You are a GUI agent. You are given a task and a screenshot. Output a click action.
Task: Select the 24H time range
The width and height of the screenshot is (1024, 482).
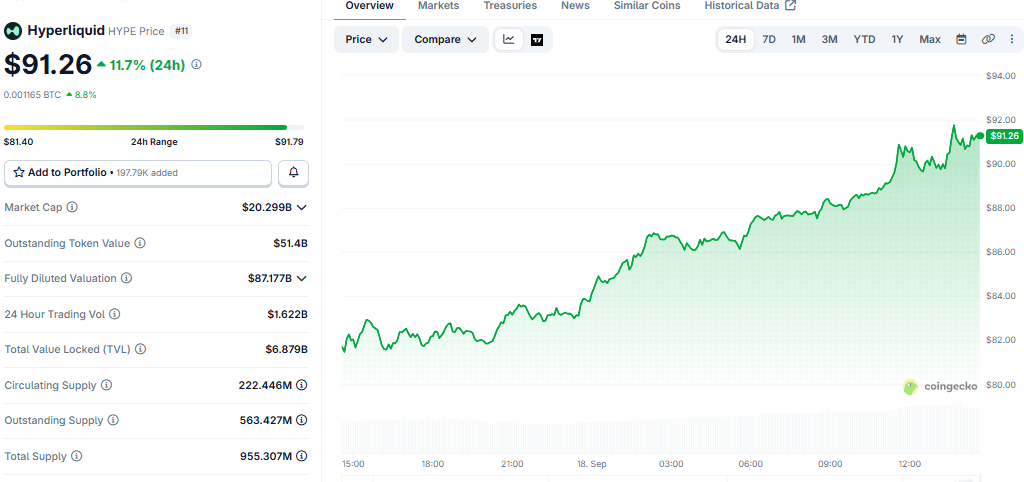[x=735, y=39]
